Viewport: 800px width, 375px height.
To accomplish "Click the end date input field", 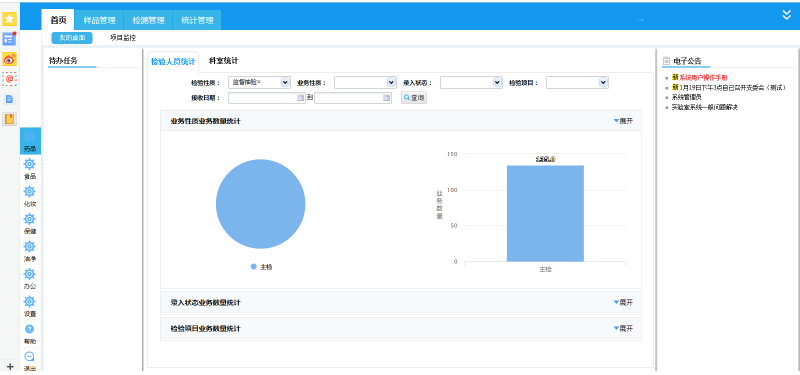I will [353, 98].
